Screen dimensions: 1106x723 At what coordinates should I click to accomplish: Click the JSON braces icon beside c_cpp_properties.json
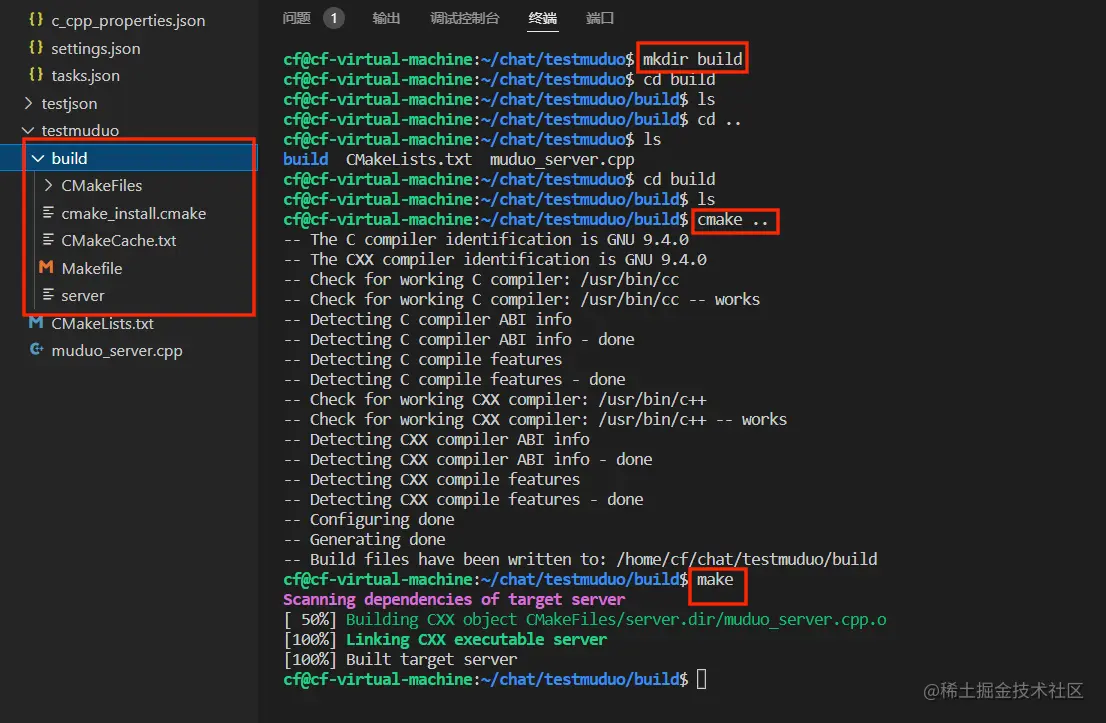[36, 20]
